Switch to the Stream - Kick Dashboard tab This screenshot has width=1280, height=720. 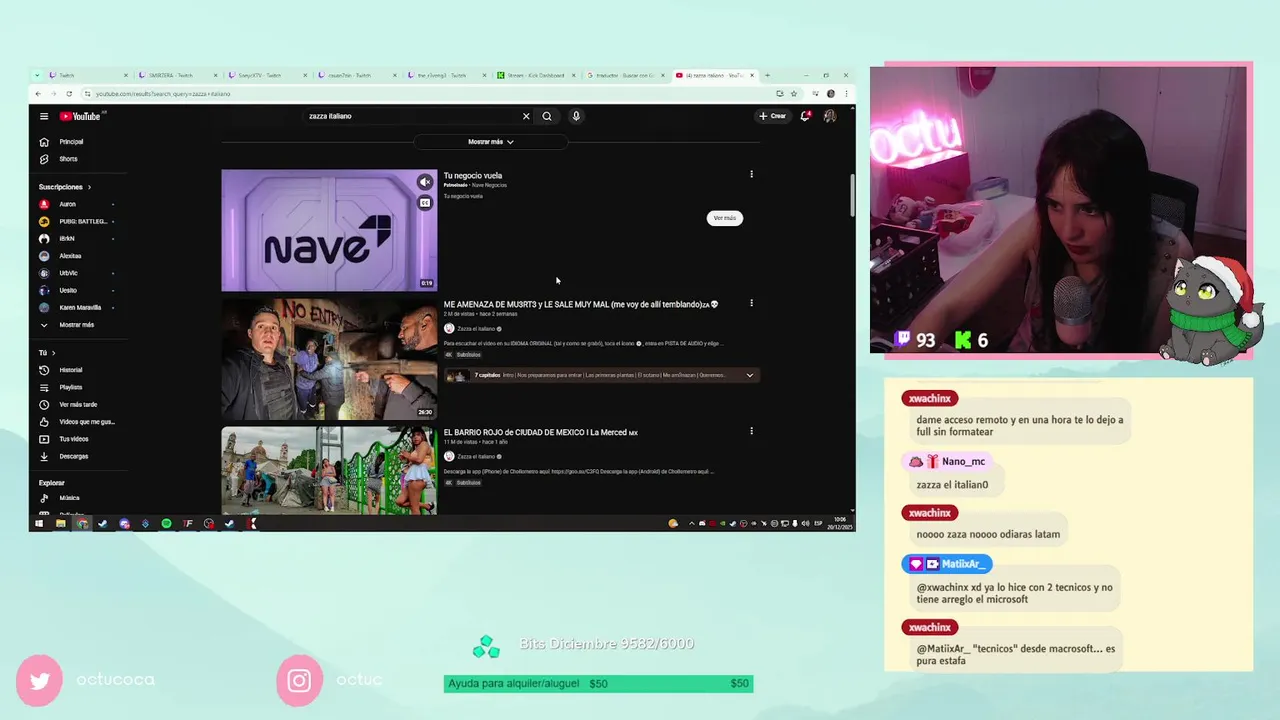pos(536,75)
